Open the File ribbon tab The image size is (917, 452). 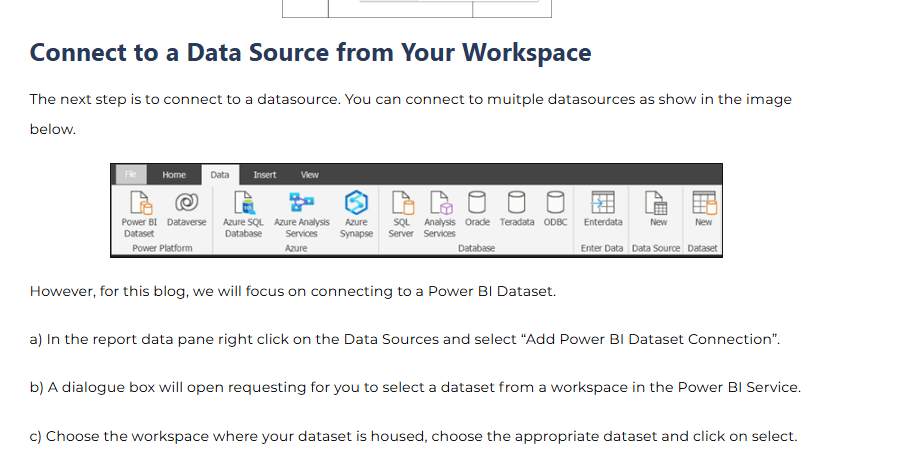coord(131,174)
